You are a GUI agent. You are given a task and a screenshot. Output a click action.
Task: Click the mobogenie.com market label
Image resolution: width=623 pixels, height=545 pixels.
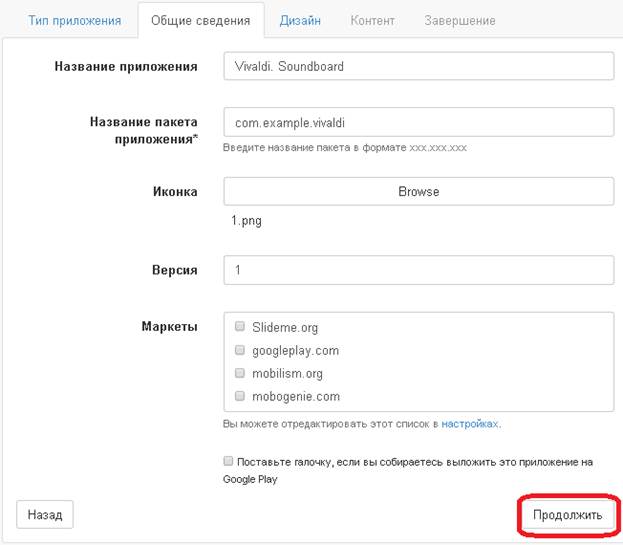pos(295,397)
